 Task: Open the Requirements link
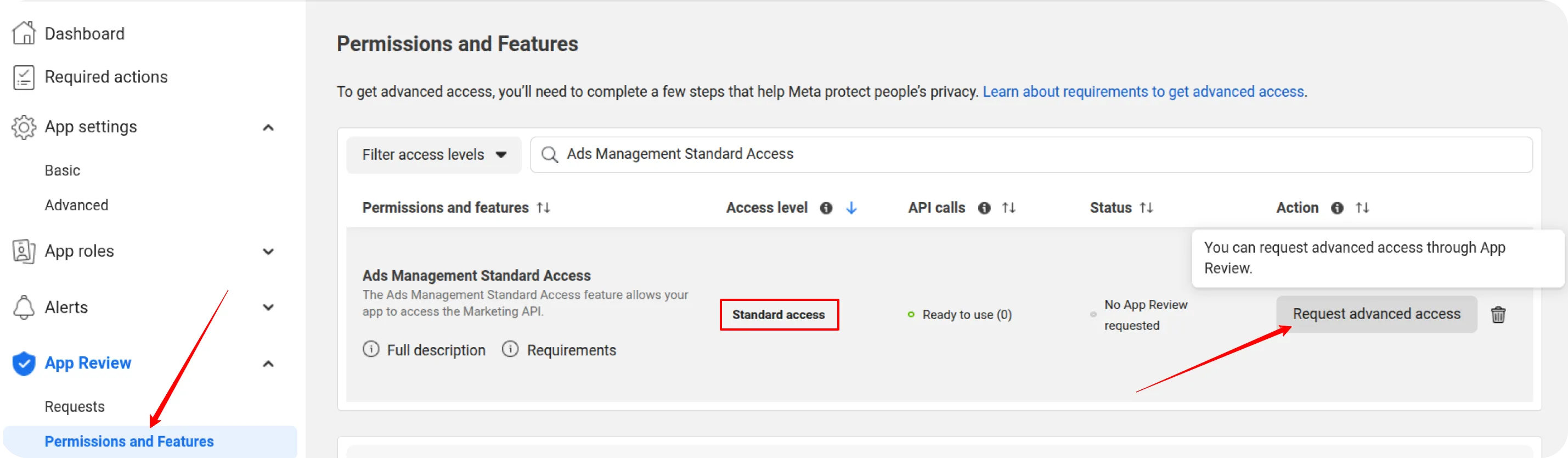[571, 350]
